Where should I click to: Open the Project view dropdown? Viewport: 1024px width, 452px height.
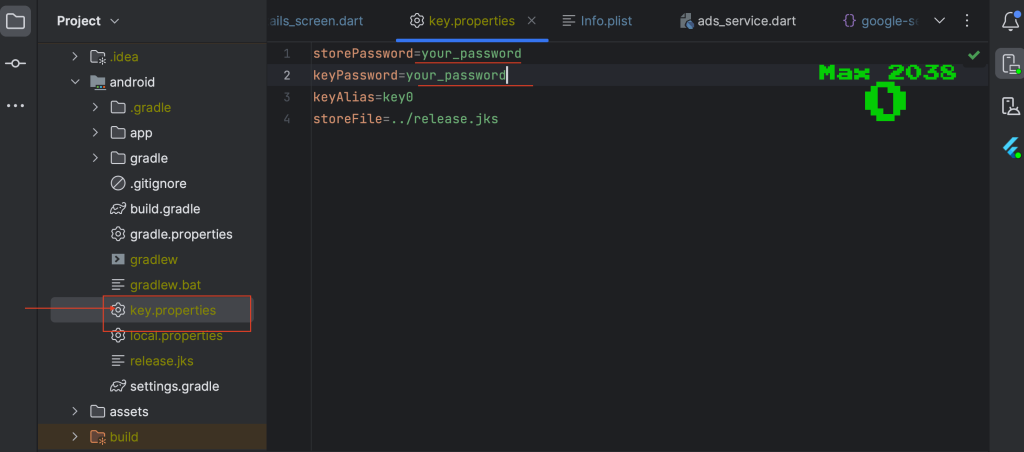(x=88, y=21)
